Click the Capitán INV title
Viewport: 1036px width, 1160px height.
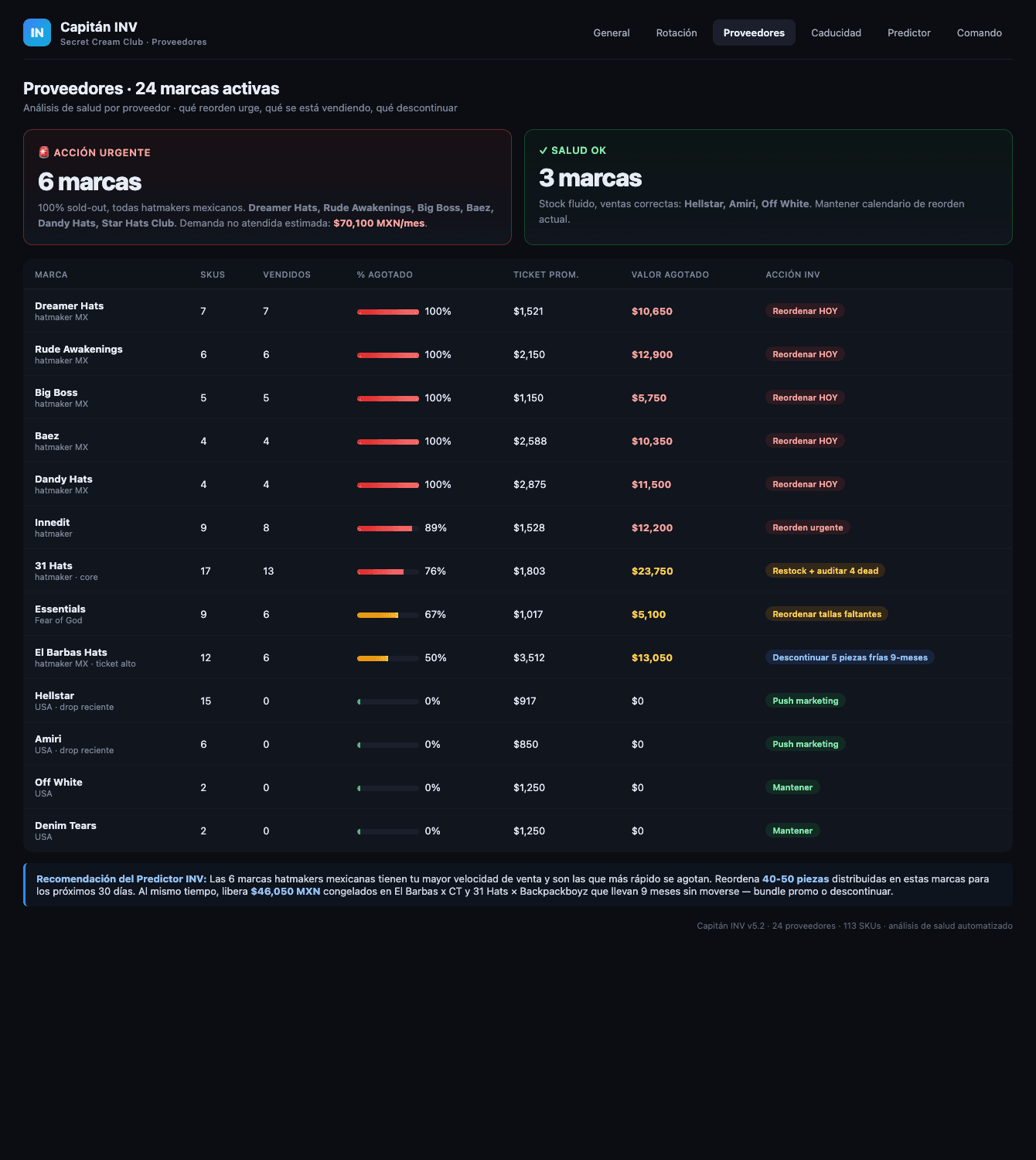coord(99,27)
